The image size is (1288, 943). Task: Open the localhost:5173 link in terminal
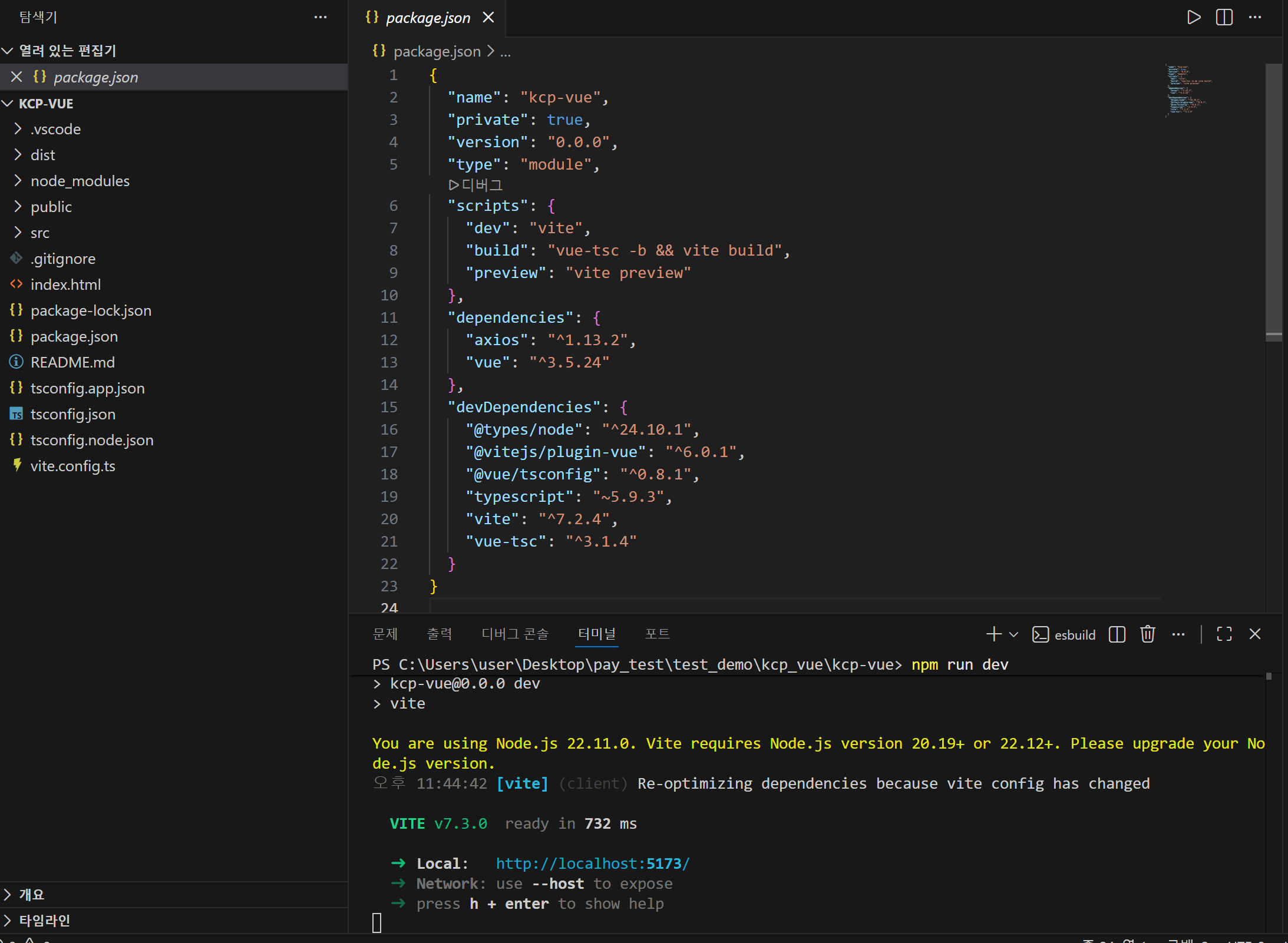coord(592,863)
